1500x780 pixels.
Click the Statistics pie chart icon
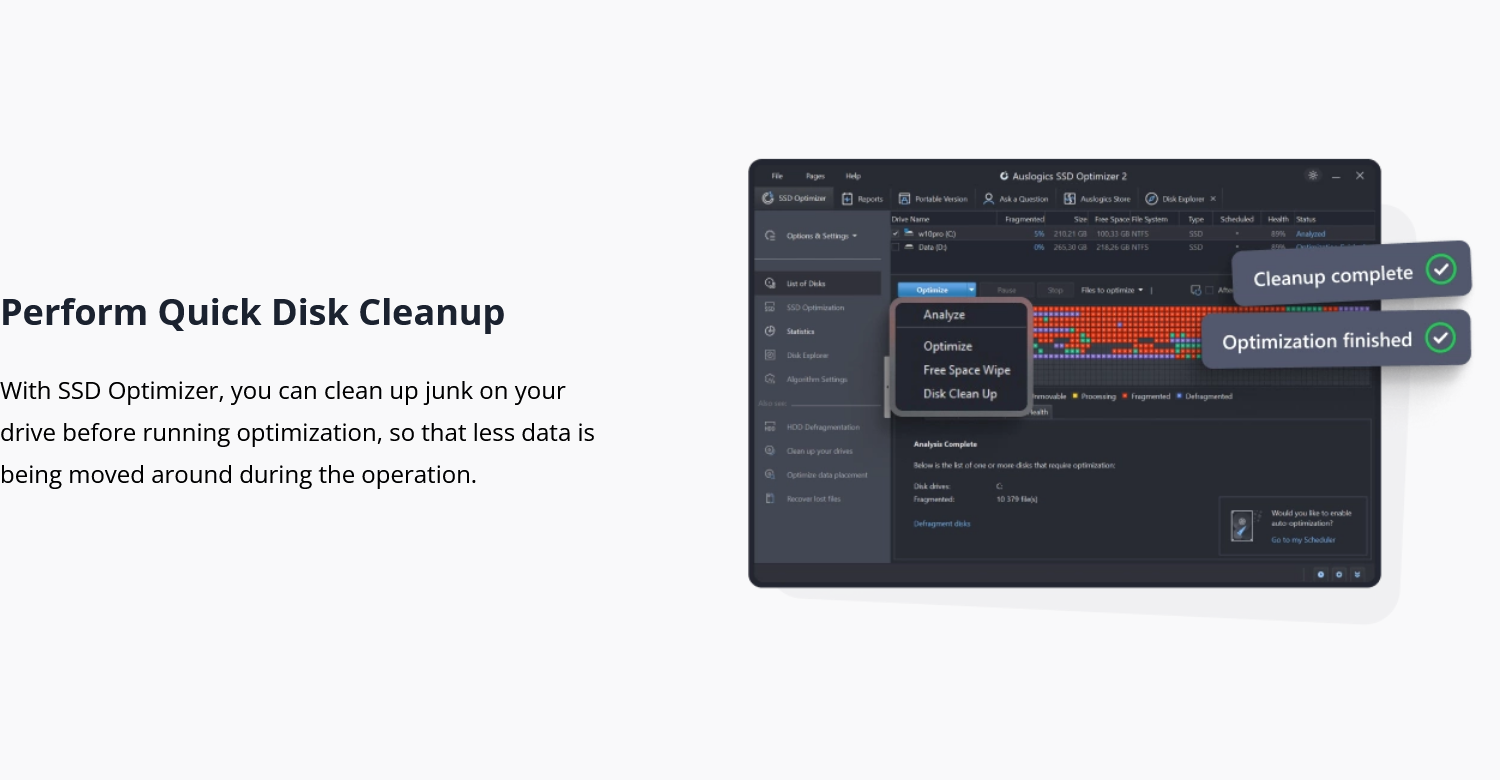(770, 331)
